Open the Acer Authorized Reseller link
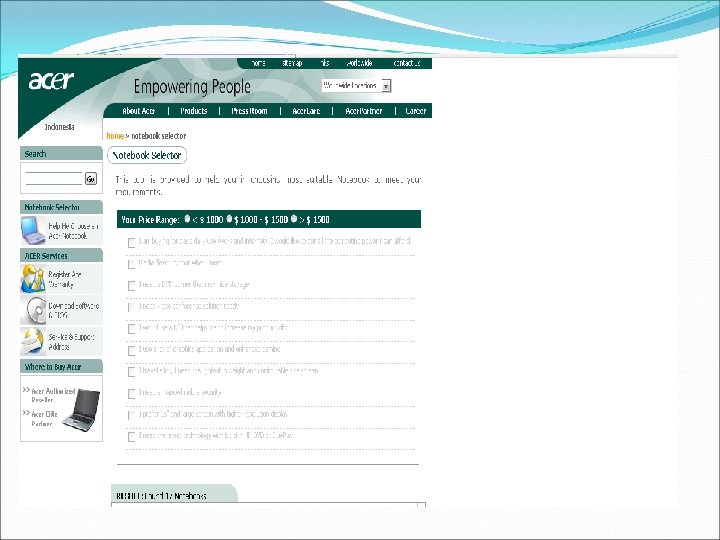The width and height of the screenshot is (720, 540). (53, 395)
